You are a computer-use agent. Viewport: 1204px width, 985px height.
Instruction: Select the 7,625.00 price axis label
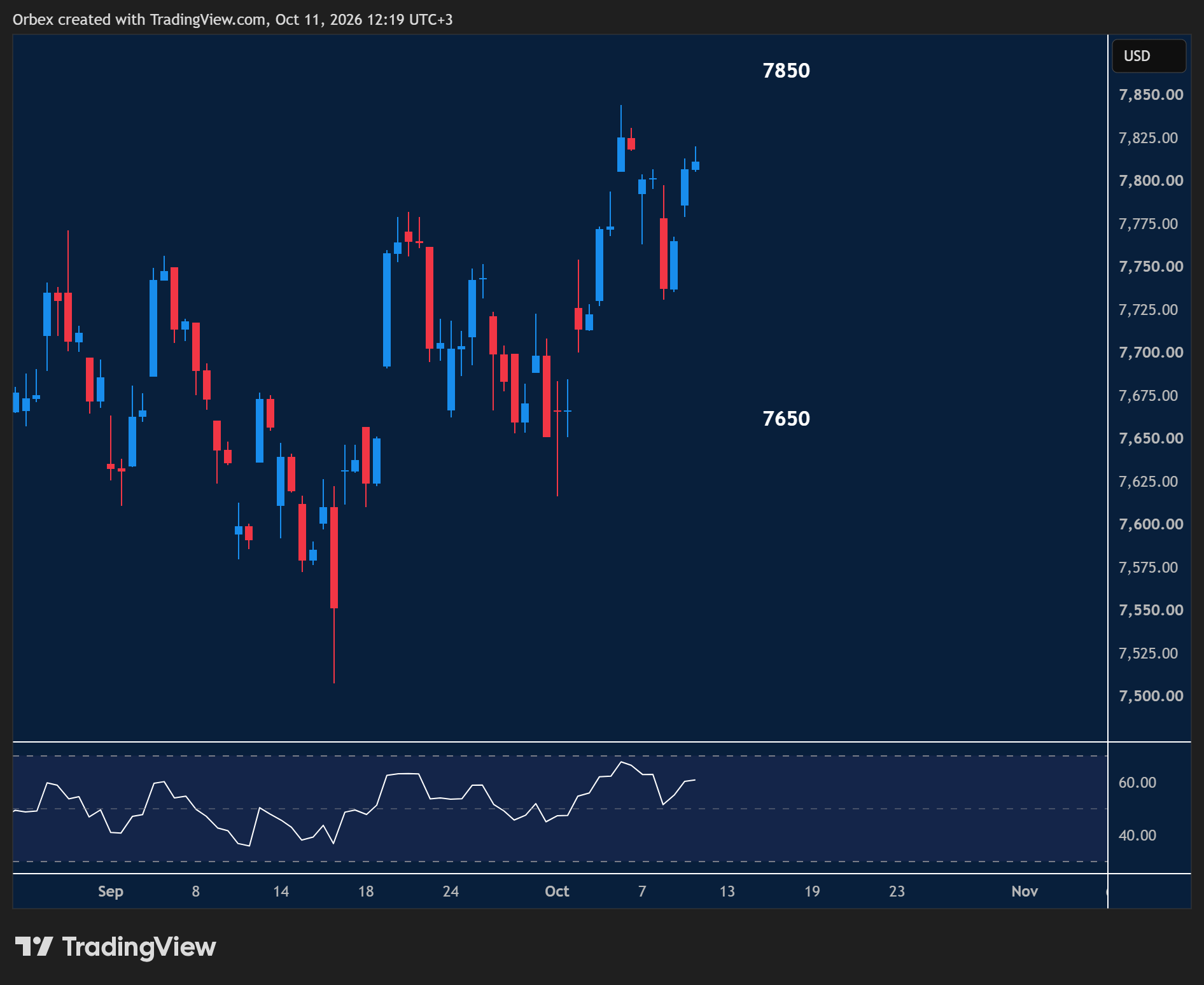tap(1148, 482)
